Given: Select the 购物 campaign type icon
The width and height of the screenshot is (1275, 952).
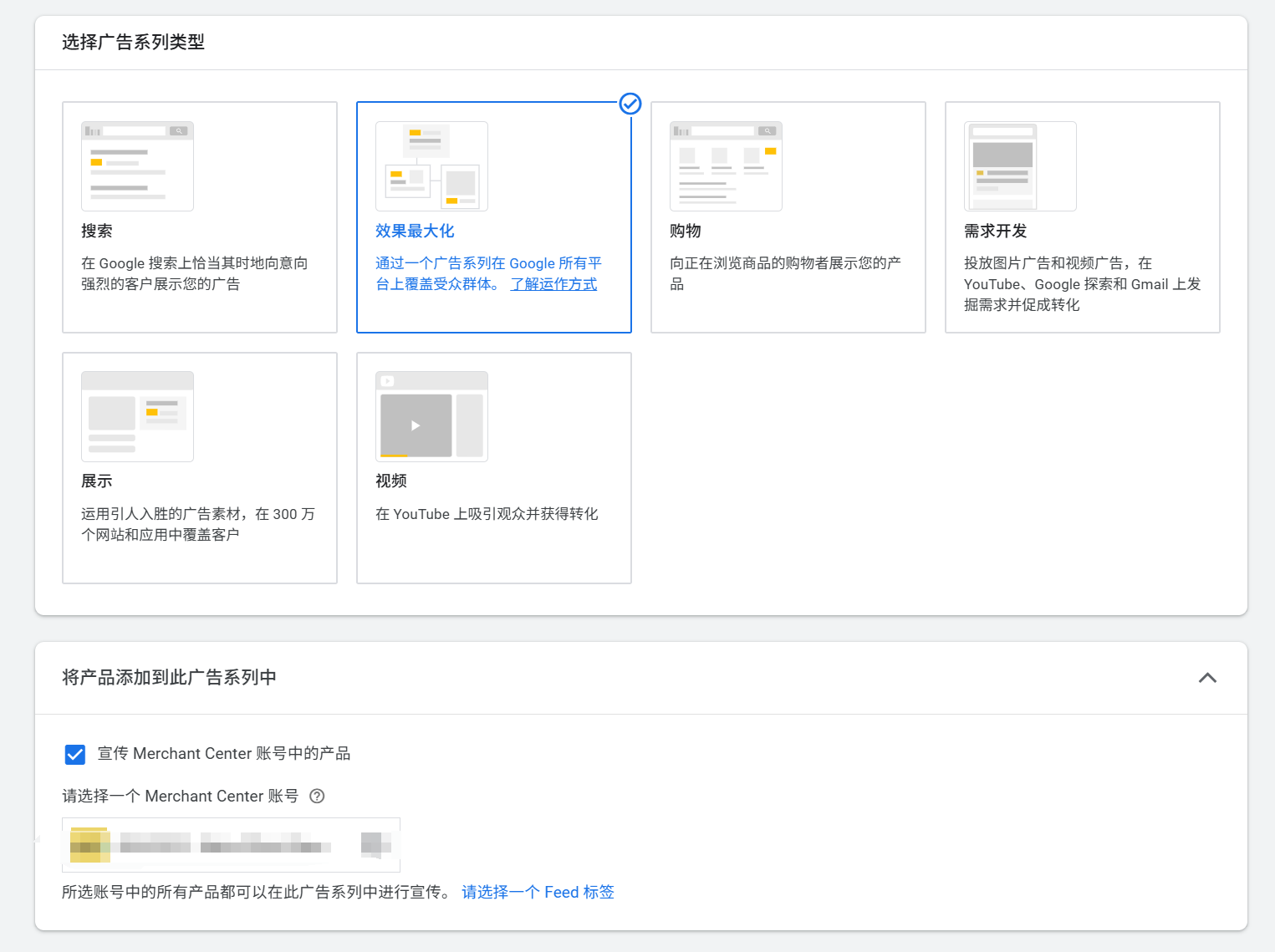Looking at the screenshot, I should click(x=726, y=165).
